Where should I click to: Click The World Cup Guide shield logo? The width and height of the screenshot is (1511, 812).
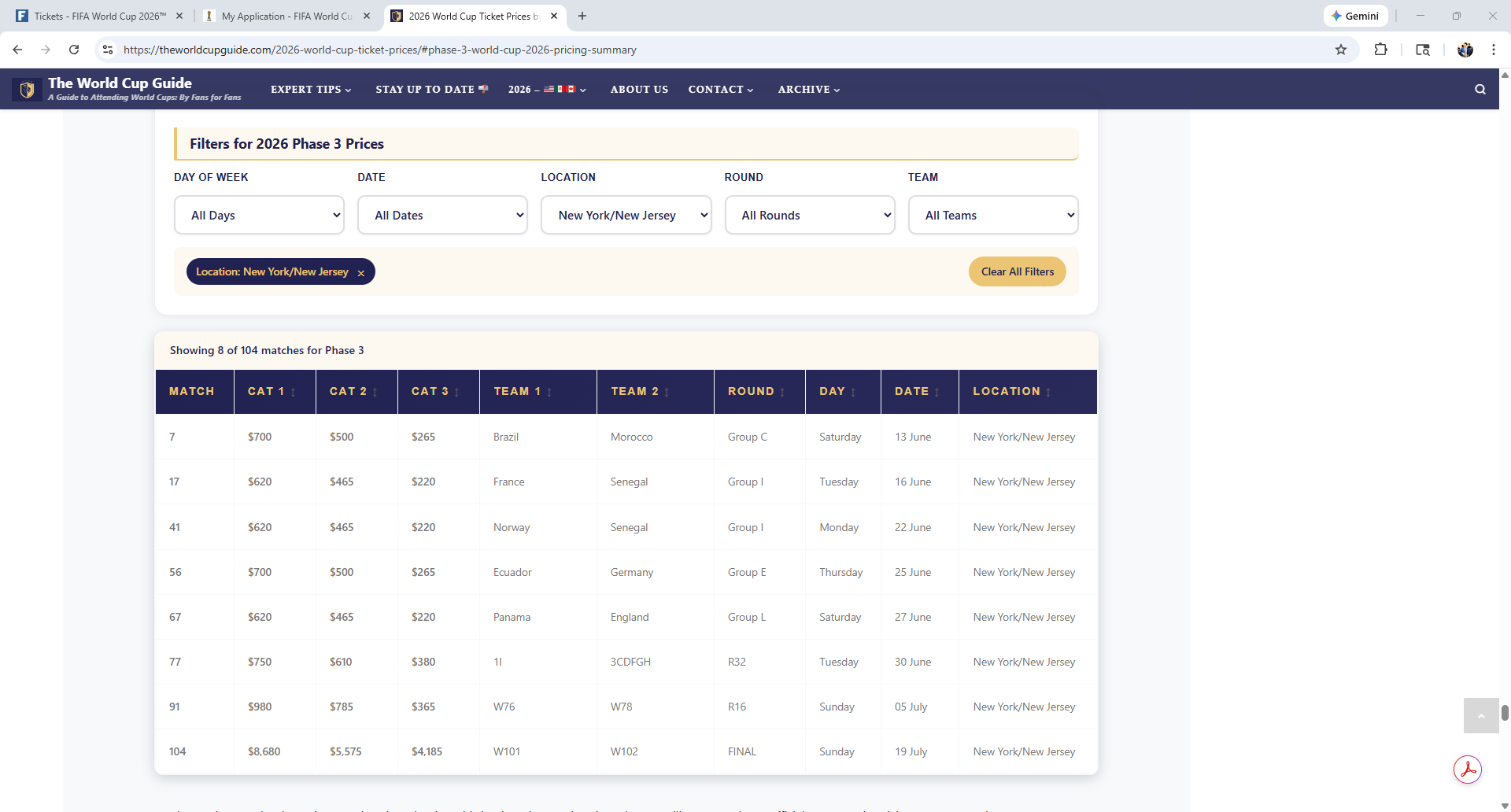coord(27,89)
